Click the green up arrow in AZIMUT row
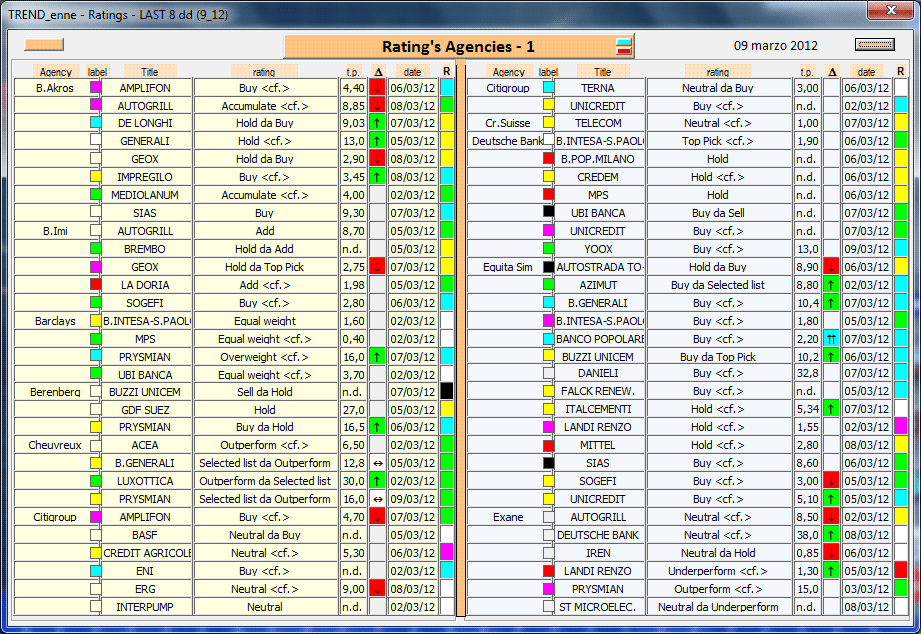The width and height of the screenshot is (921, 634). pos(831,285)
